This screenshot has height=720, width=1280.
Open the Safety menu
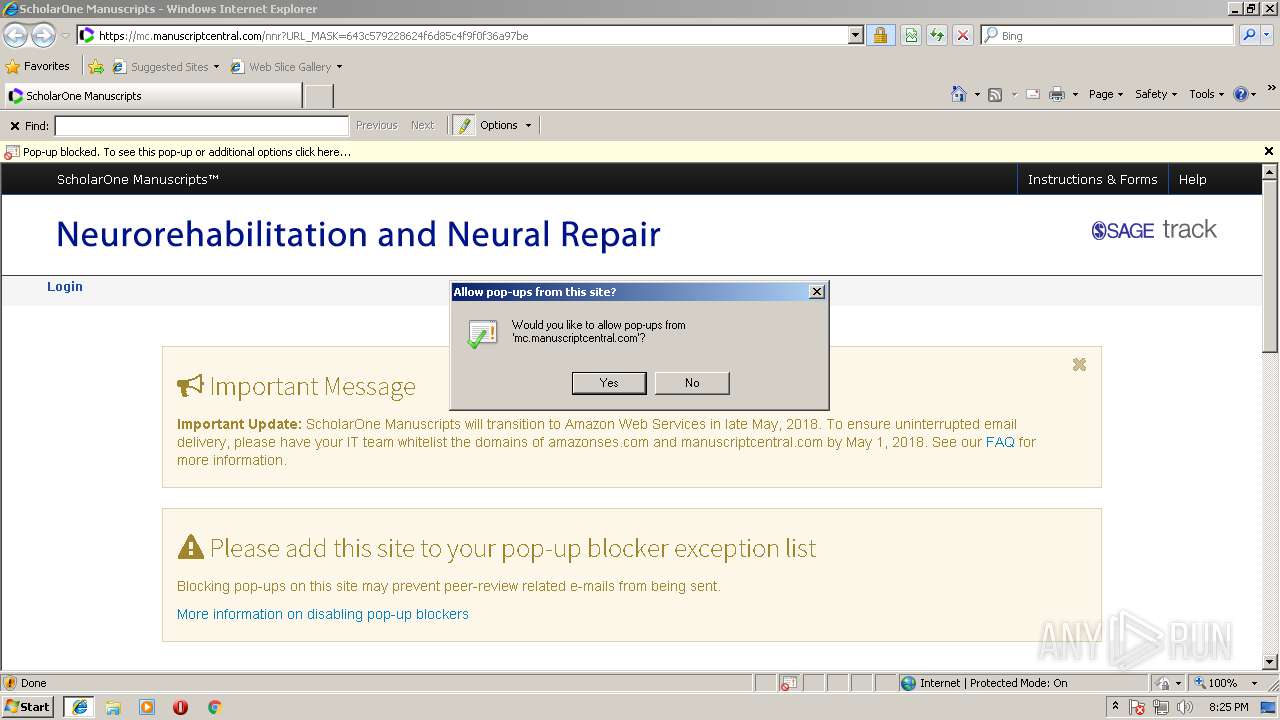(x=1156, y=94)
